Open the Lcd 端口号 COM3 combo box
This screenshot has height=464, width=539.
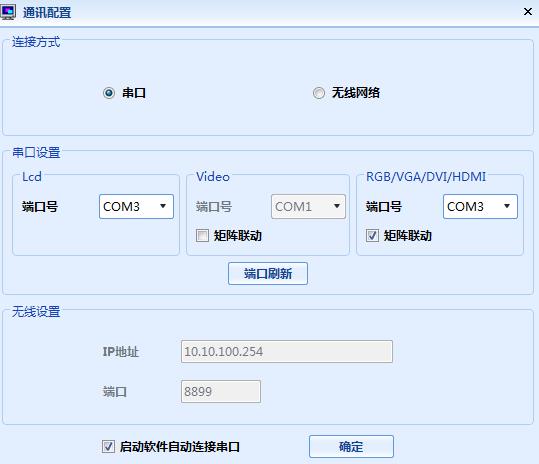pos(136,207)
